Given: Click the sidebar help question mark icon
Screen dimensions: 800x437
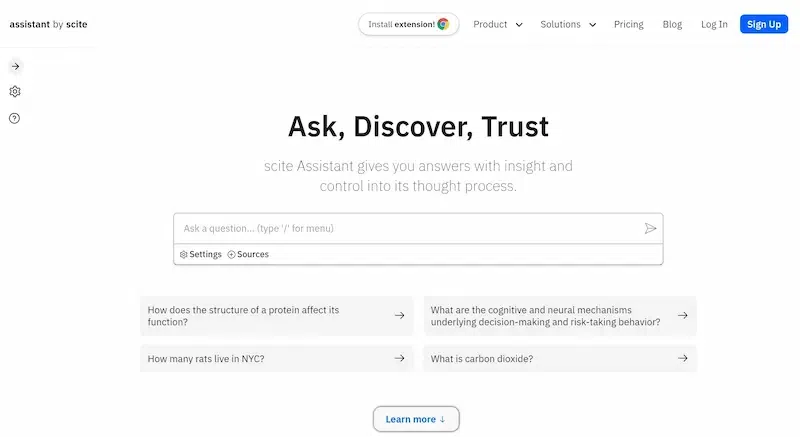Looking at the screenshot, I should [15, 118].
